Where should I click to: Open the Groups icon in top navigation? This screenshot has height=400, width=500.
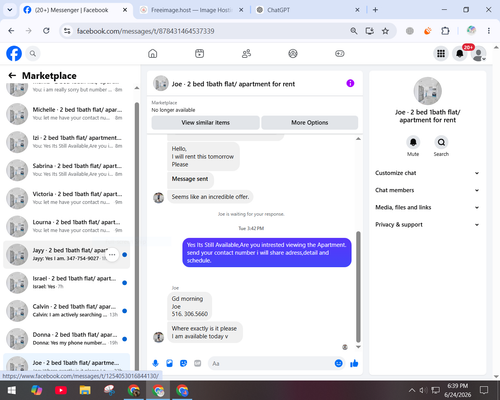click(x=293, y=53)
